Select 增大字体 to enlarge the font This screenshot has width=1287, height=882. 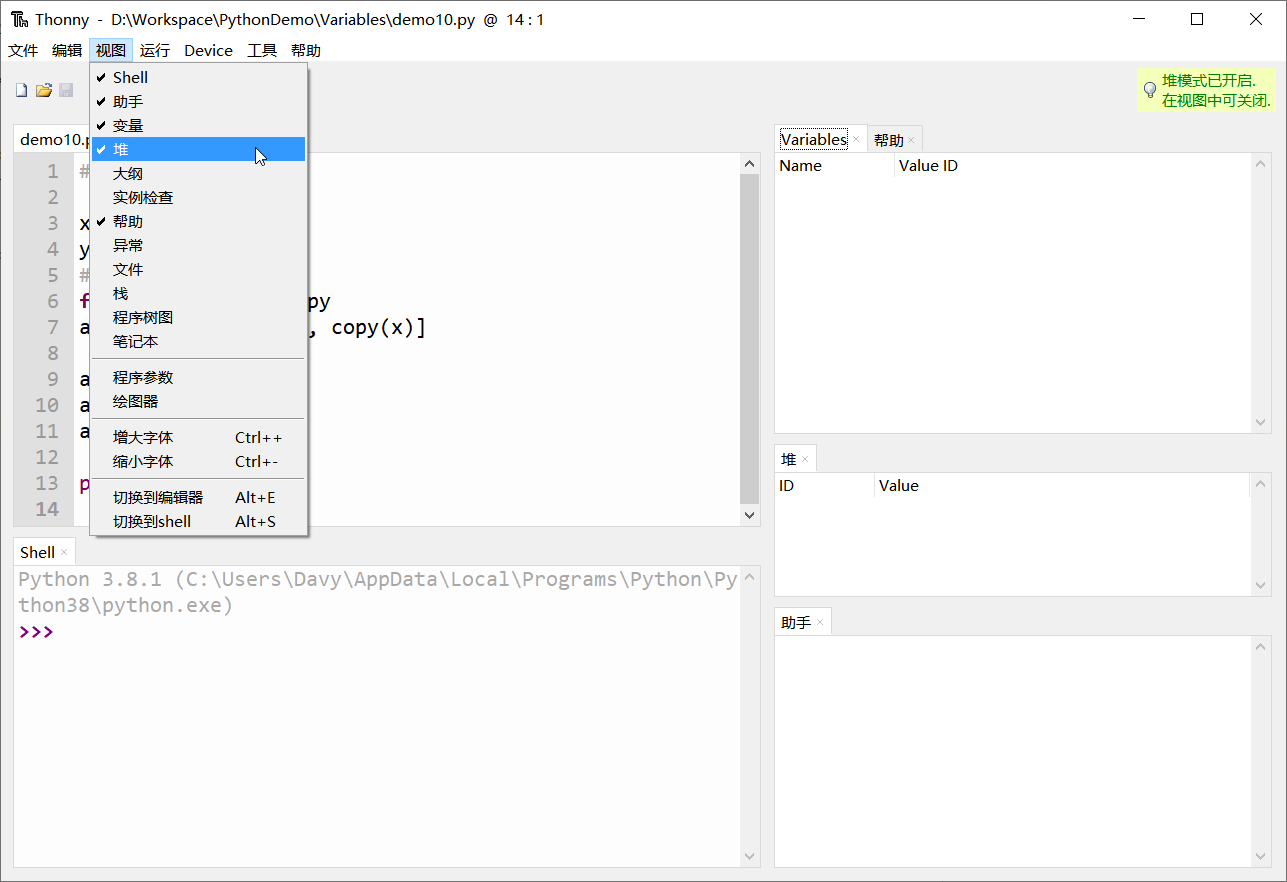click(x=142, y=437)
